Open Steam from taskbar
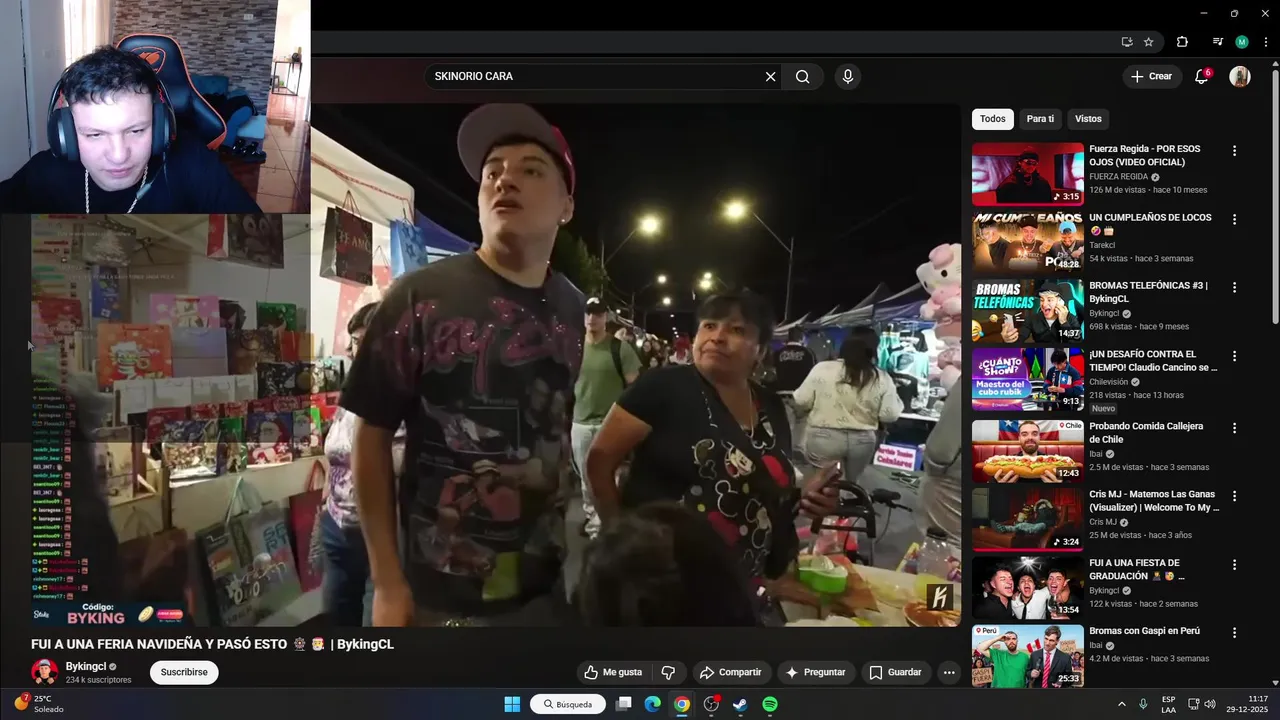This screenshot has width=1280, height=720. (740, 704)
